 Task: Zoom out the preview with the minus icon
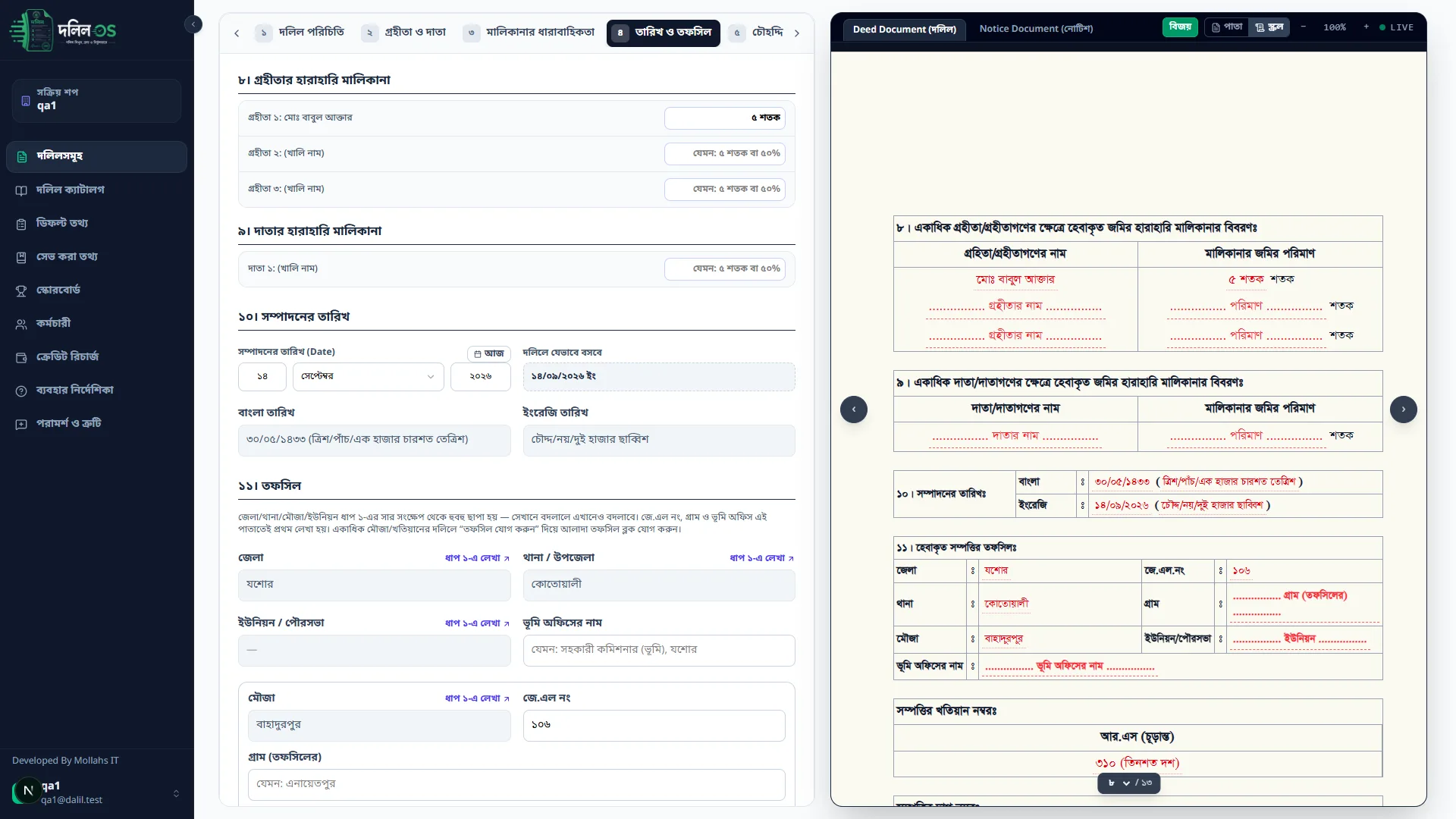(x=1303, y=27)
